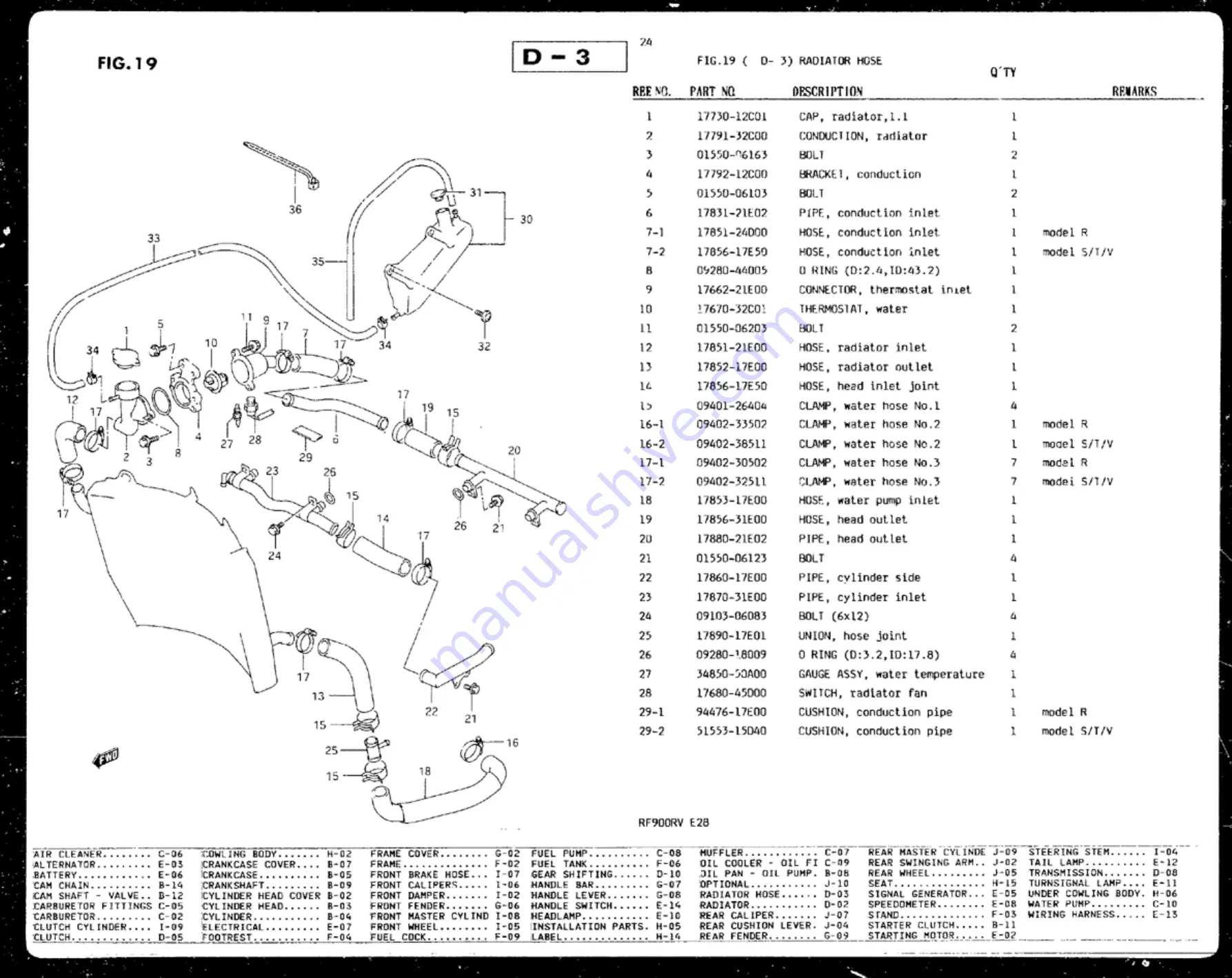Click index entry "WATER PUMP......... C-10"
The height and width of the screenshot is (978, 1232).
[x=1103, y=904]
